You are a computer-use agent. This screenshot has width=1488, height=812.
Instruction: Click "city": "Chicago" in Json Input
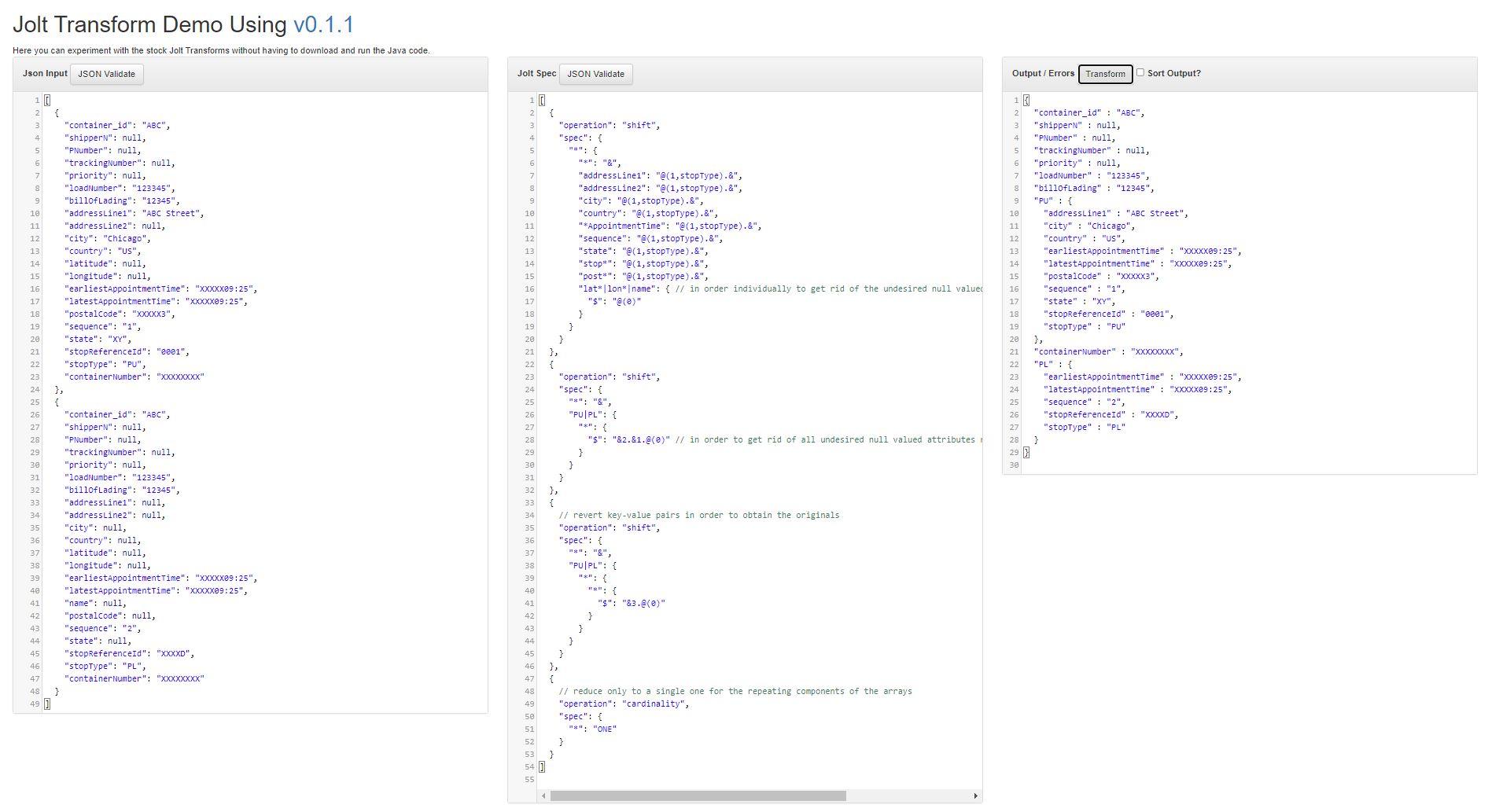(108, 238)
